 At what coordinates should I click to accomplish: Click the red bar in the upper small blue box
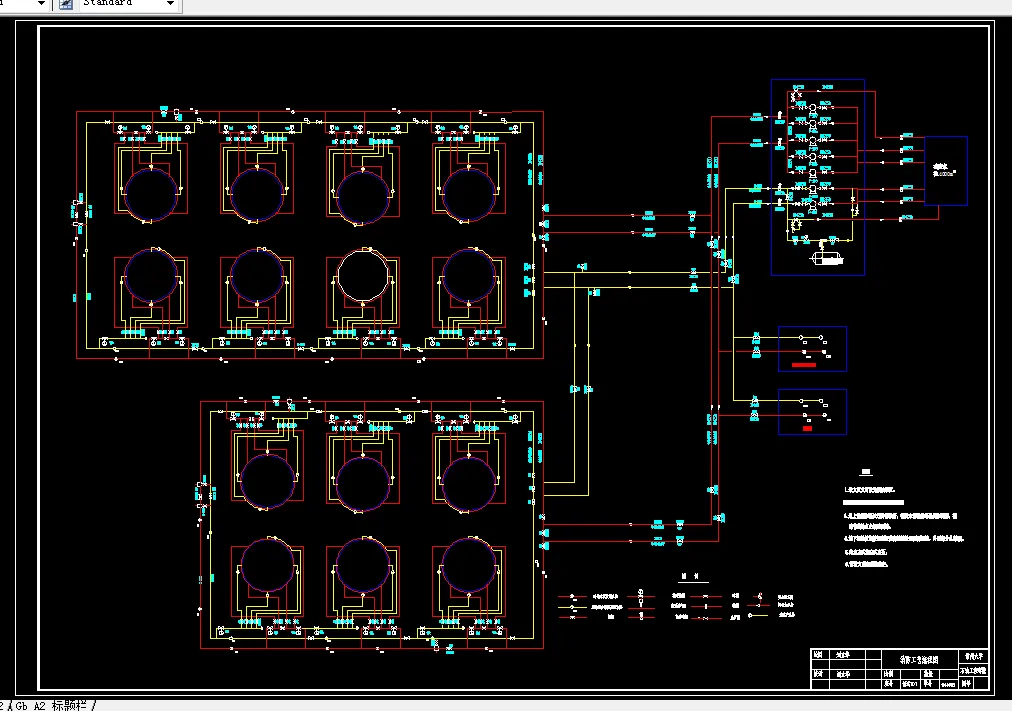(804, 365)
